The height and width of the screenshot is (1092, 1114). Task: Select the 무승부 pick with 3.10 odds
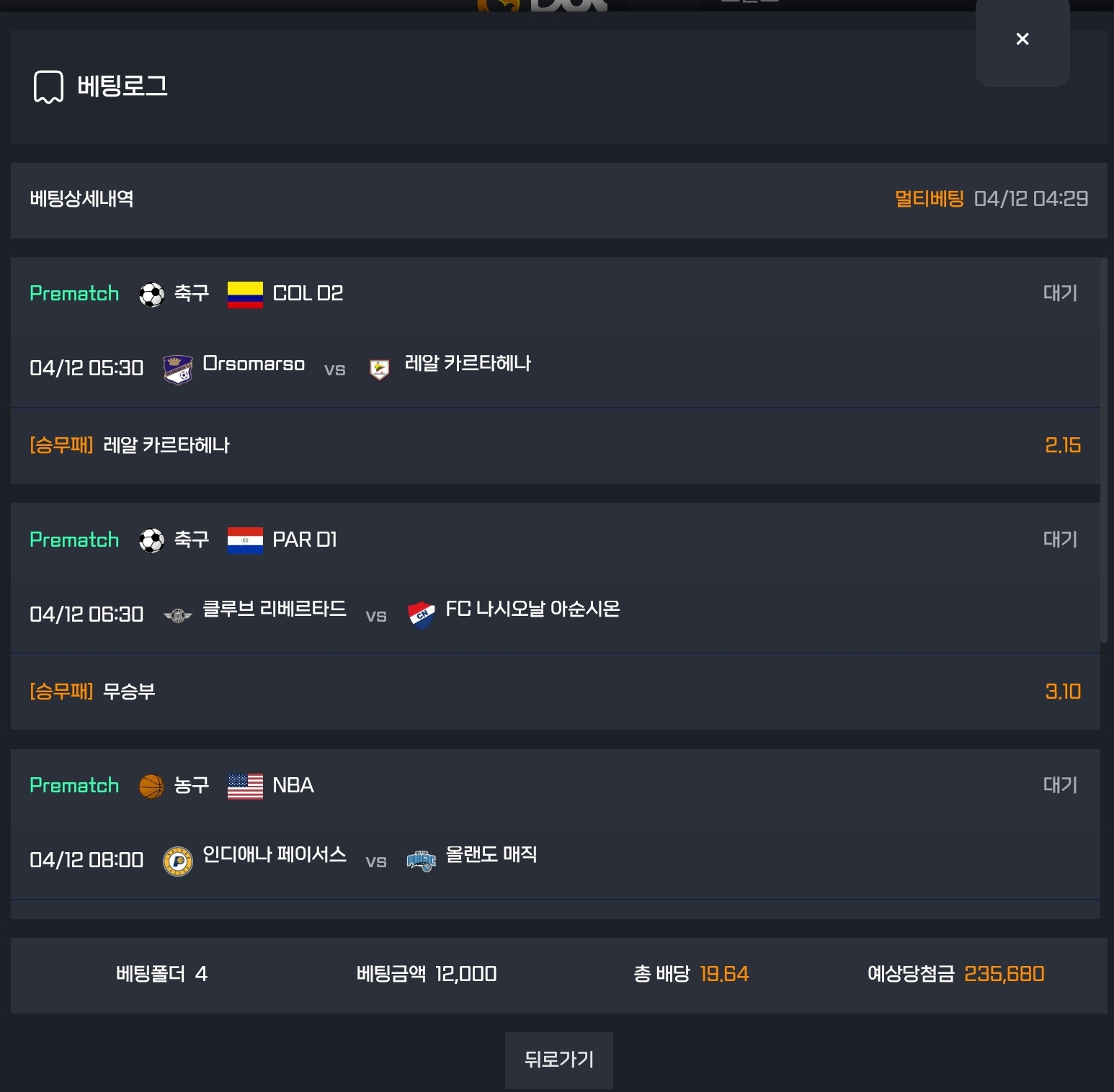coord(555,692)
